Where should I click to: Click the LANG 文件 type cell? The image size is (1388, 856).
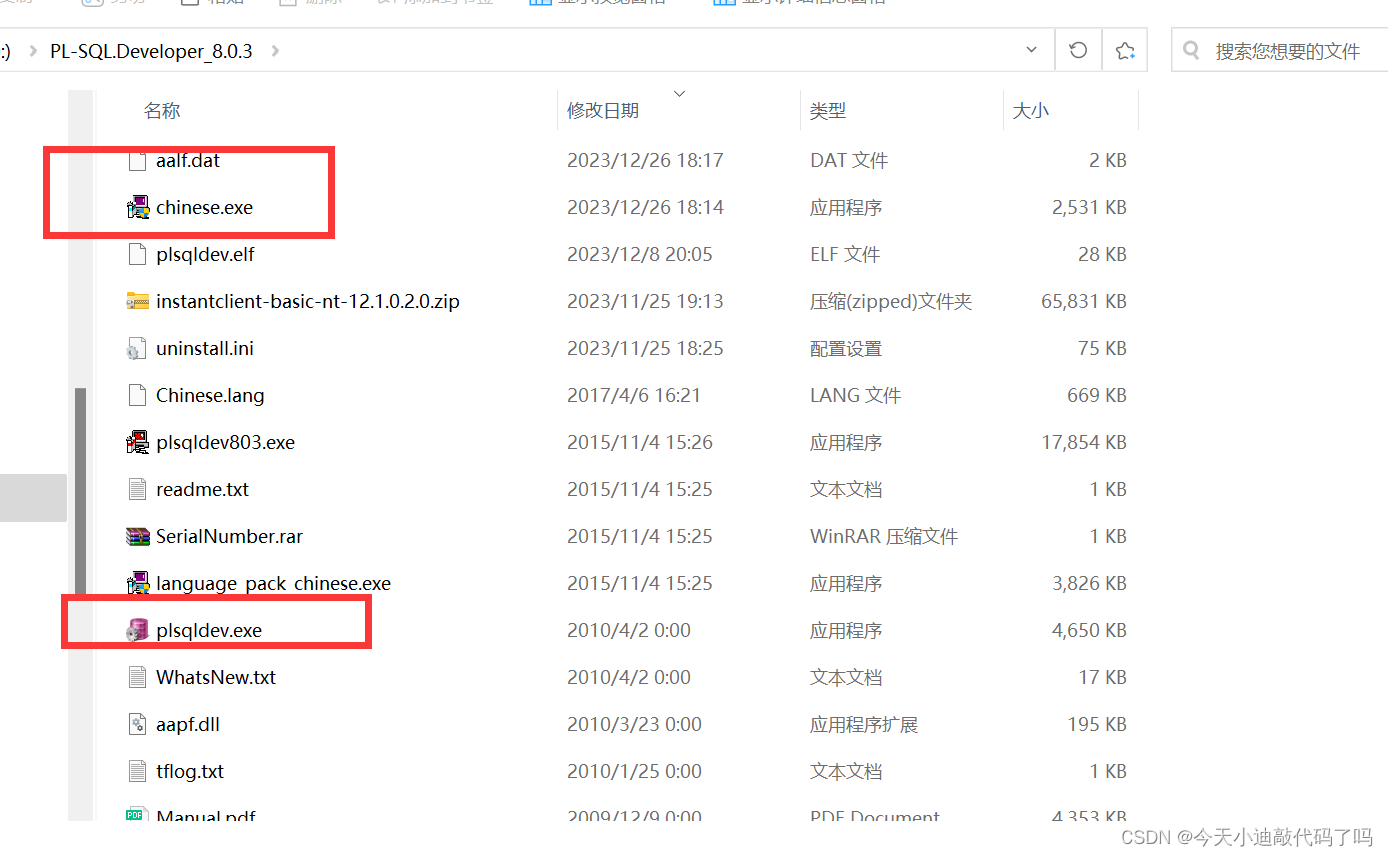(x=855, y=395)
